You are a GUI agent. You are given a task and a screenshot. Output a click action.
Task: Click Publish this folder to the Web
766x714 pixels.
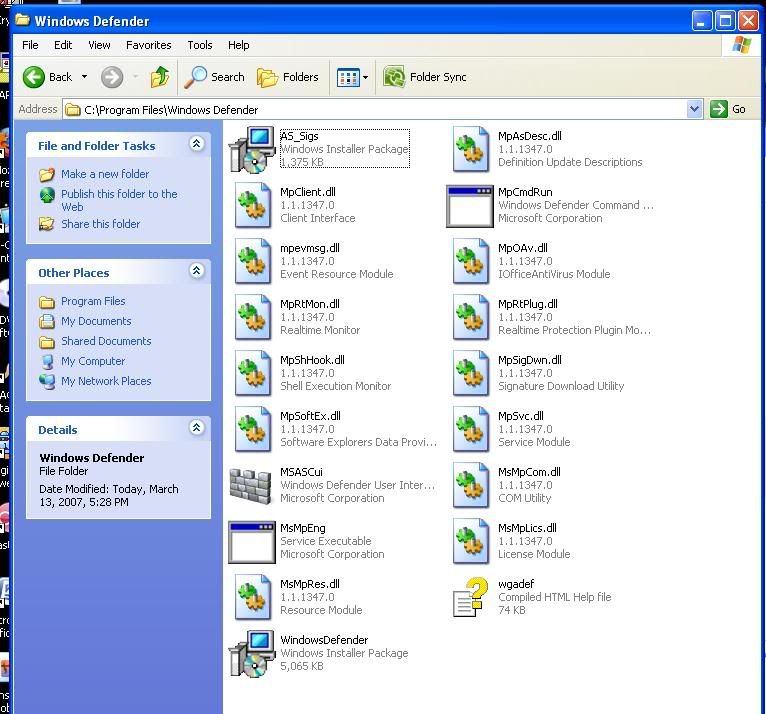click(x=119, y=200)
